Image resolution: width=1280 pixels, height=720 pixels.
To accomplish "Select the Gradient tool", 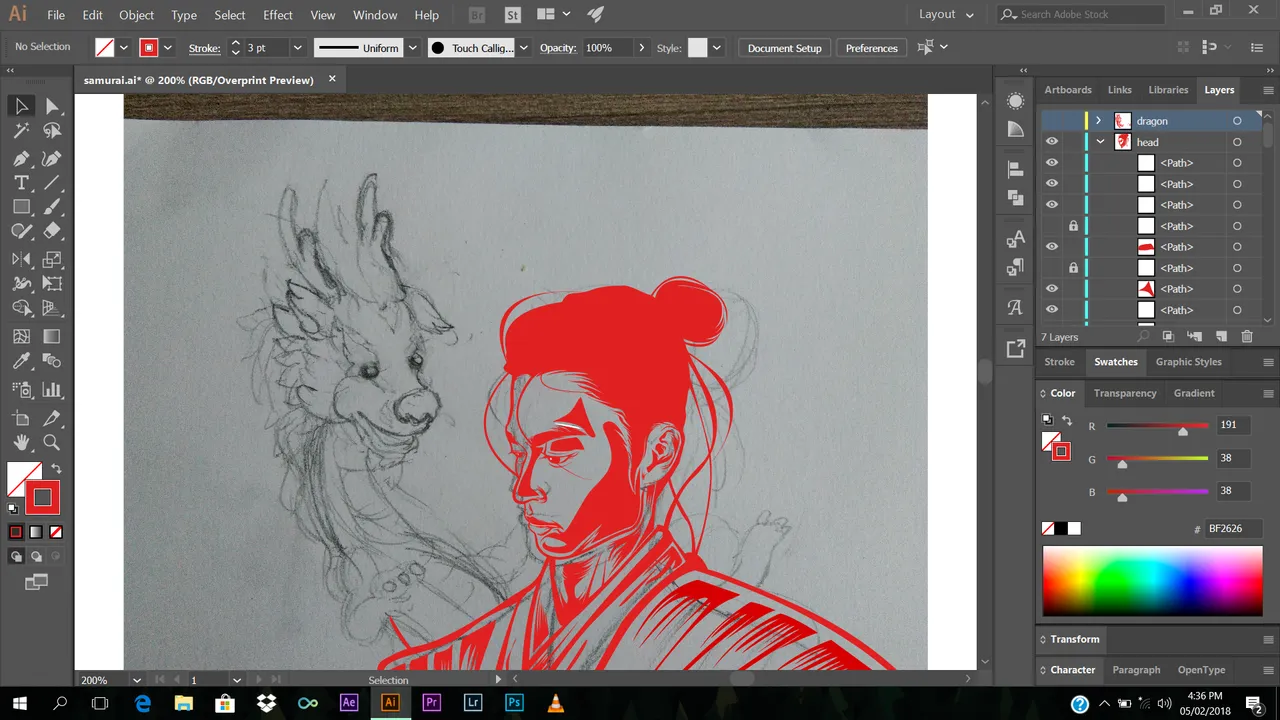I will click(x=52, y=337).
